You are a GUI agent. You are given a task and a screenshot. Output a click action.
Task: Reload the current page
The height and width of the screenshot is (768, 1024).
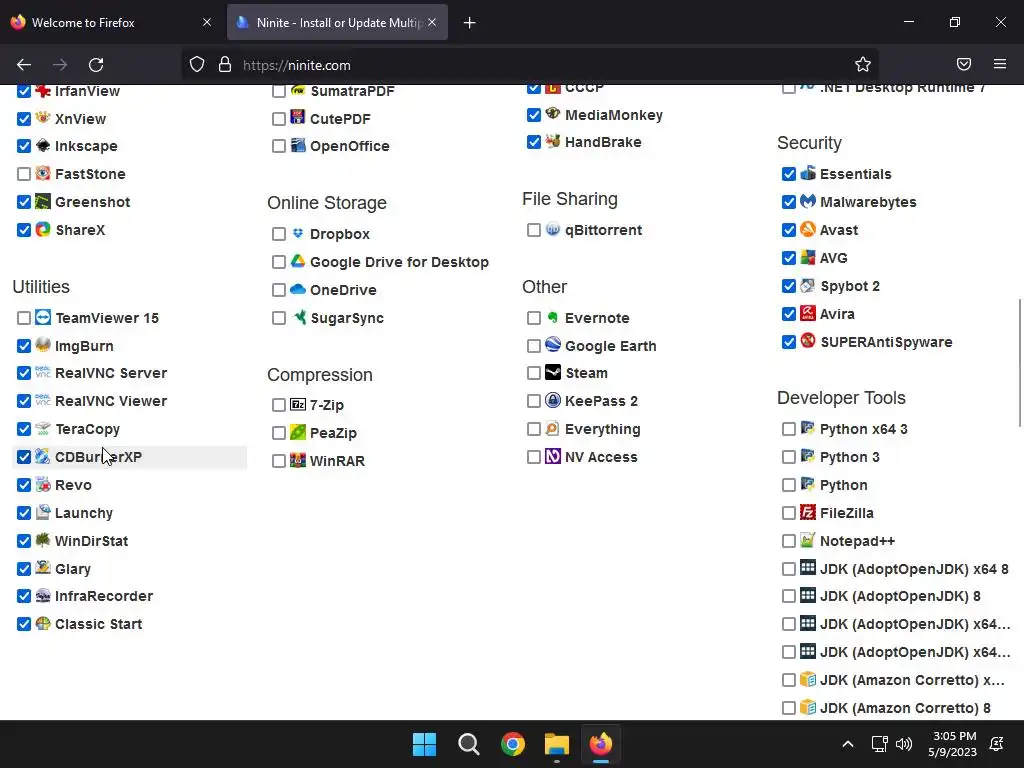(96, 65)
